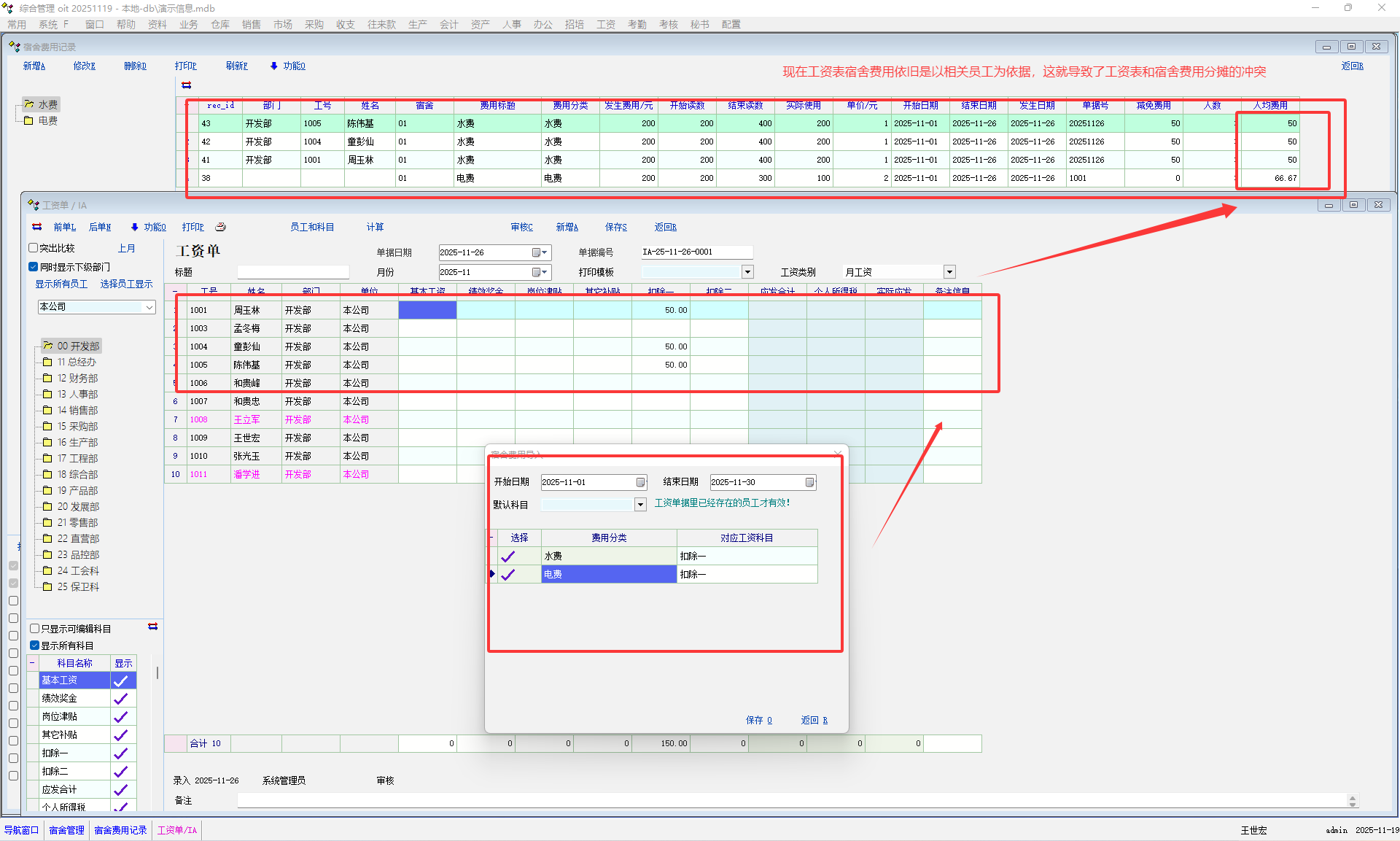This screenshot has width=1400, height=841.
Task: Click 保存 O in the import dialog
Action: (758, 720)
